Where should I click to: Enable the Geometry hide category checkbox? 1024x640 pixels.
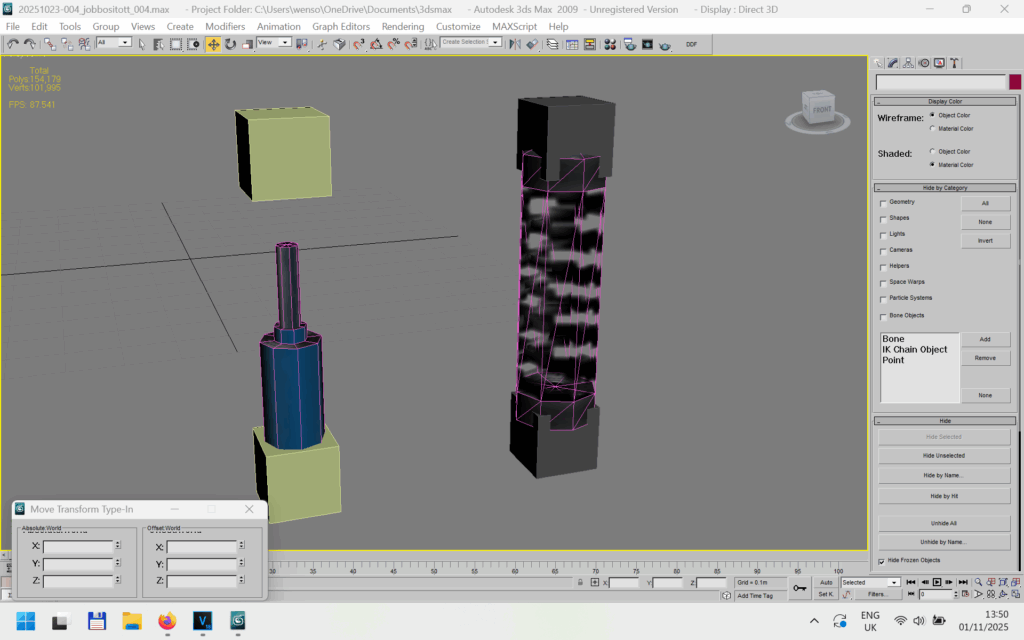pyautogui.click(x=883, y=203)
